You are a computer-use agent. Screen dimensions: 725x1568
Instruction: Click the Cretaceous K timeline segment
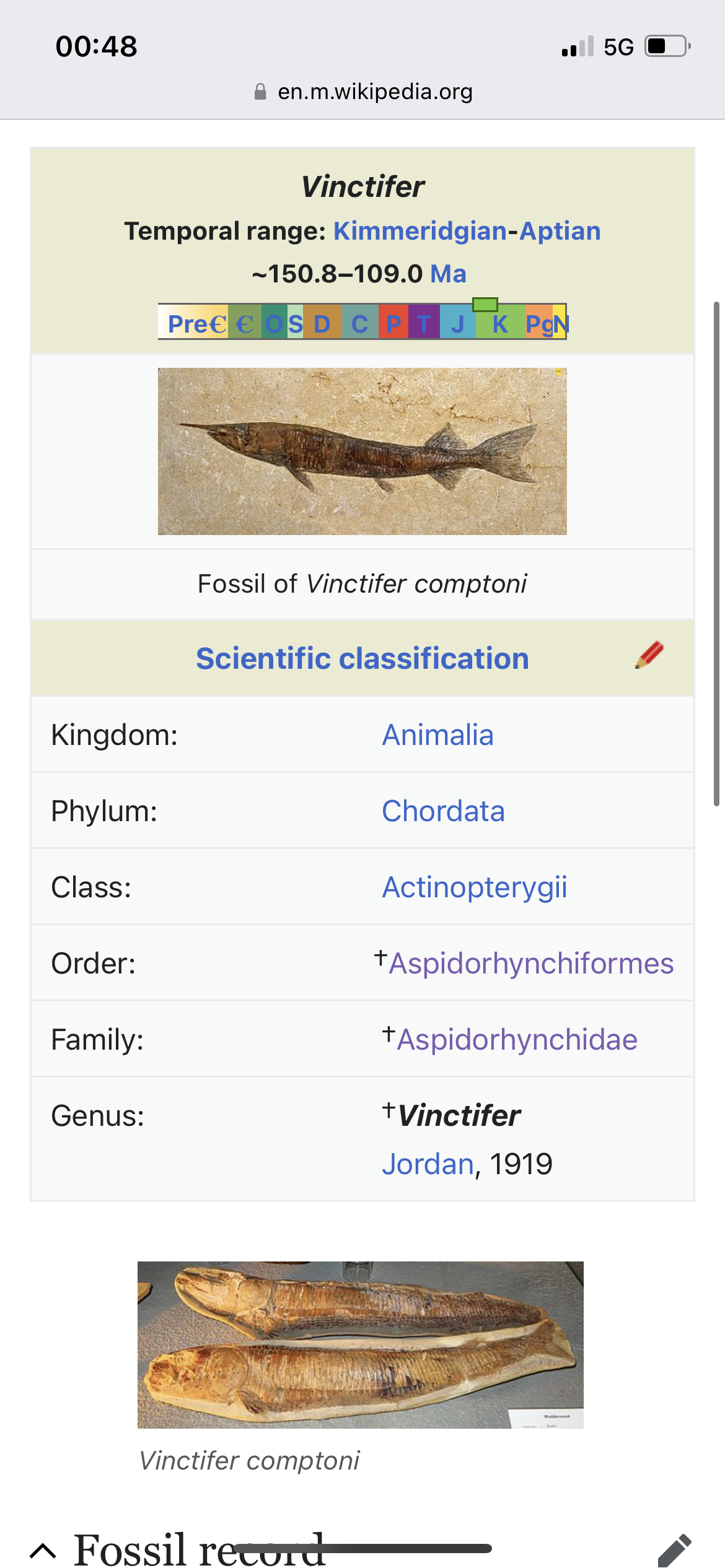pos(499,324)
